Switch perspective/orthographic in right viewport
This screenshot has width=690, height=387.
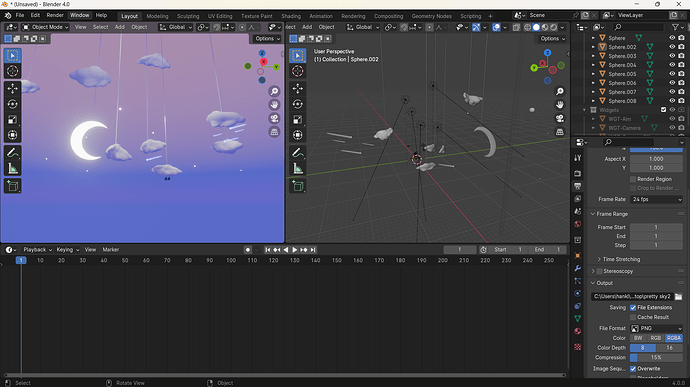click(x=560, y=132)
